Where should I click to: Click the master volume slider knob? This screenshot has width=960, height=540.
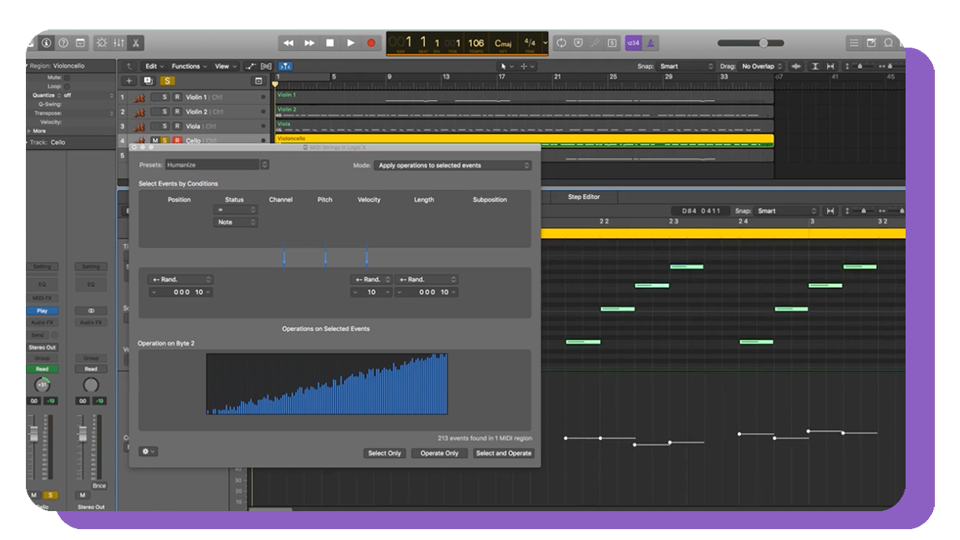tap(763, 43)
